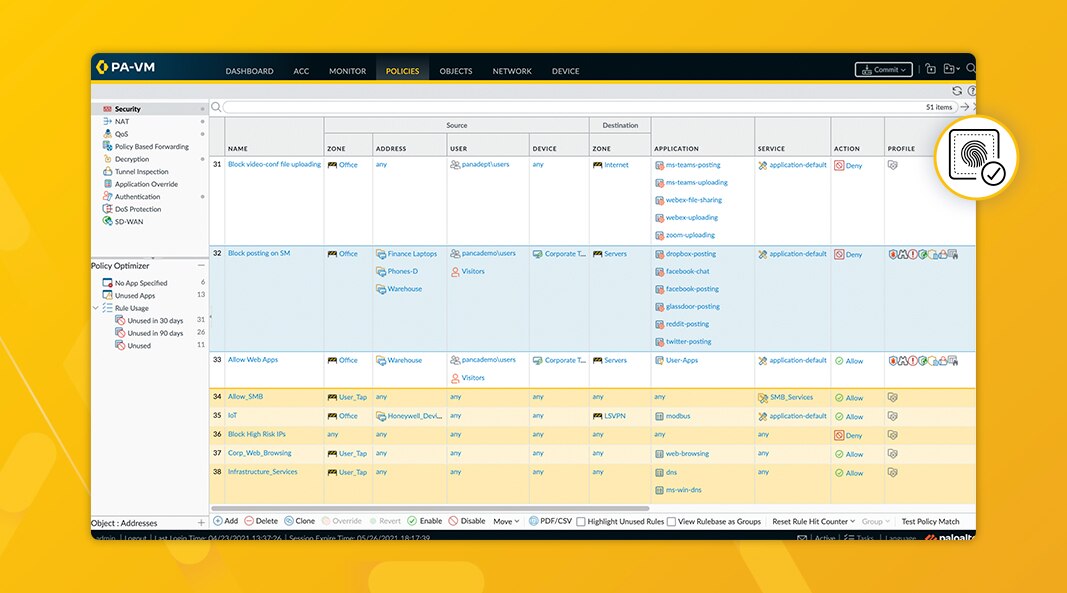The image size is (1067, 593).
Task: Click the search magnifier in top bar
Action: [x=970, y=69]
